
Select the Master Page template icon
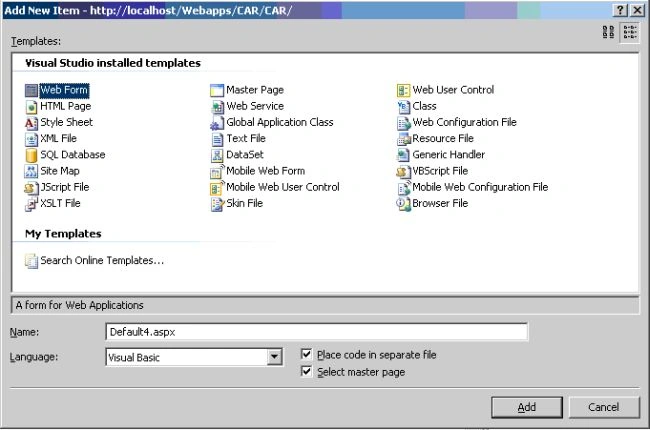217,90
